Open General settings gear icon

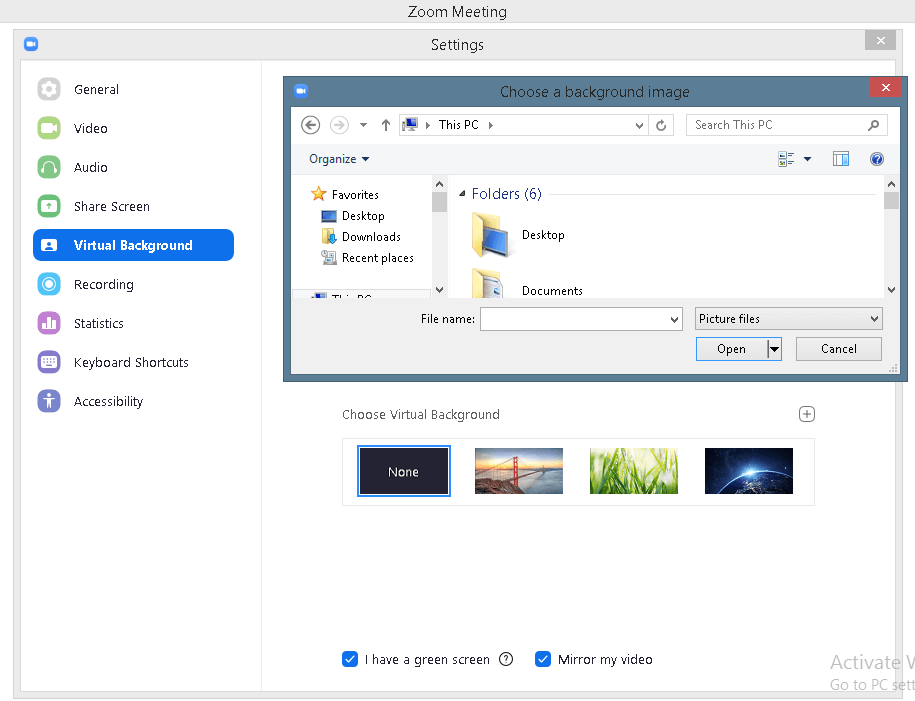point(49,89)
